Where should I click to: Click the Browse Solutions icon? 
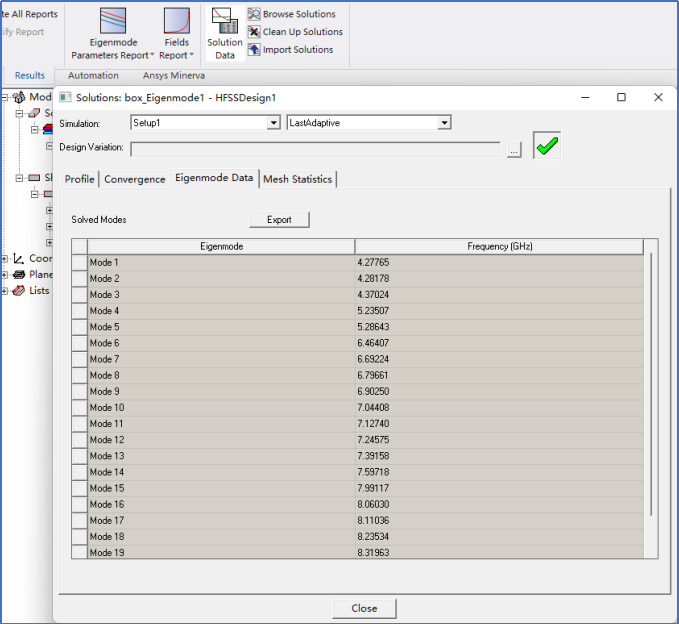coord(254,14)
